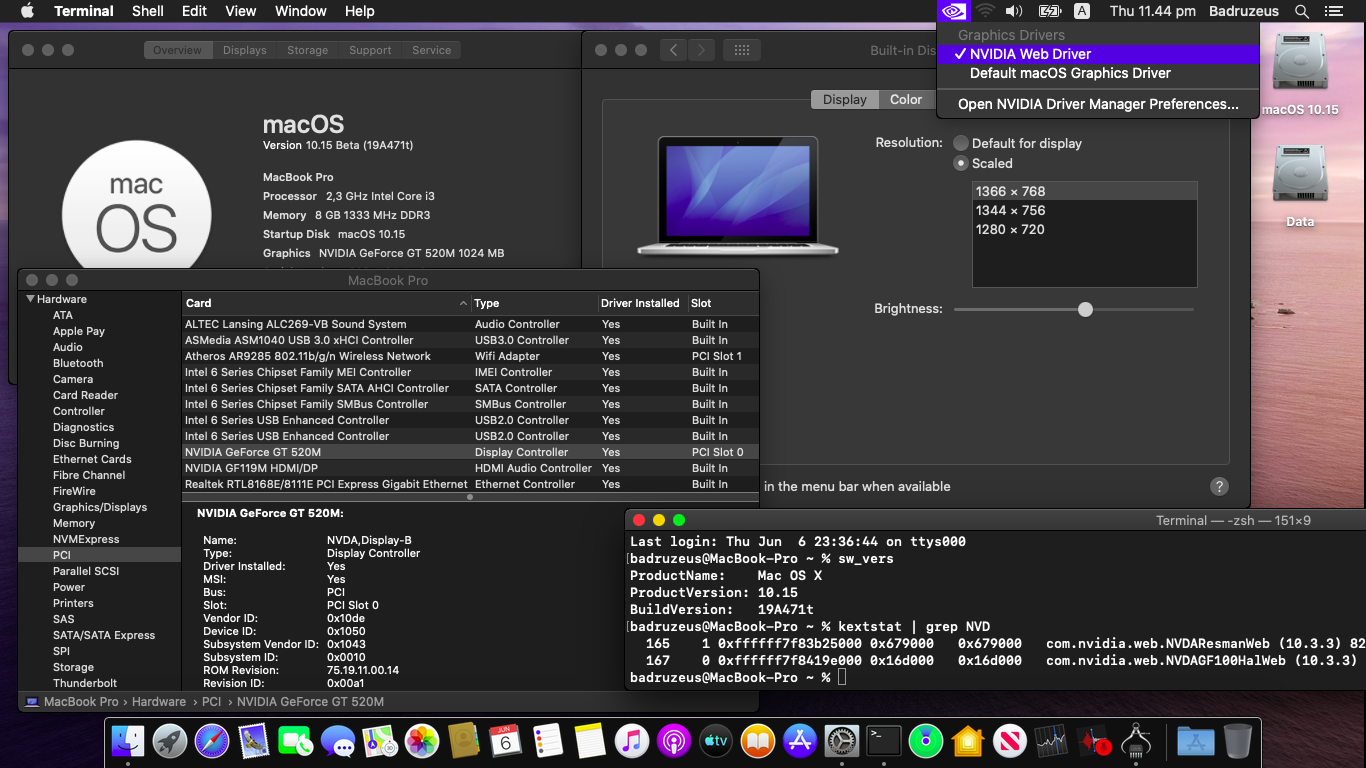Open Safari from the dock
This screenshot has height=768, width=1366.
[212, 741]
